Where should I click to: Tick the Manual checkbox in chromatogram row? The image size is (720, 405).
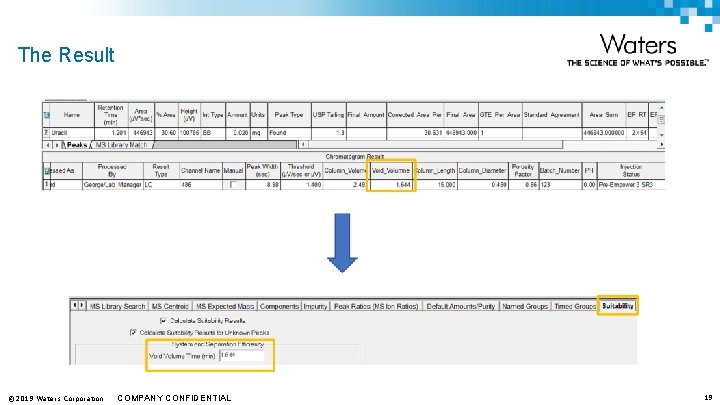[233, 185]
